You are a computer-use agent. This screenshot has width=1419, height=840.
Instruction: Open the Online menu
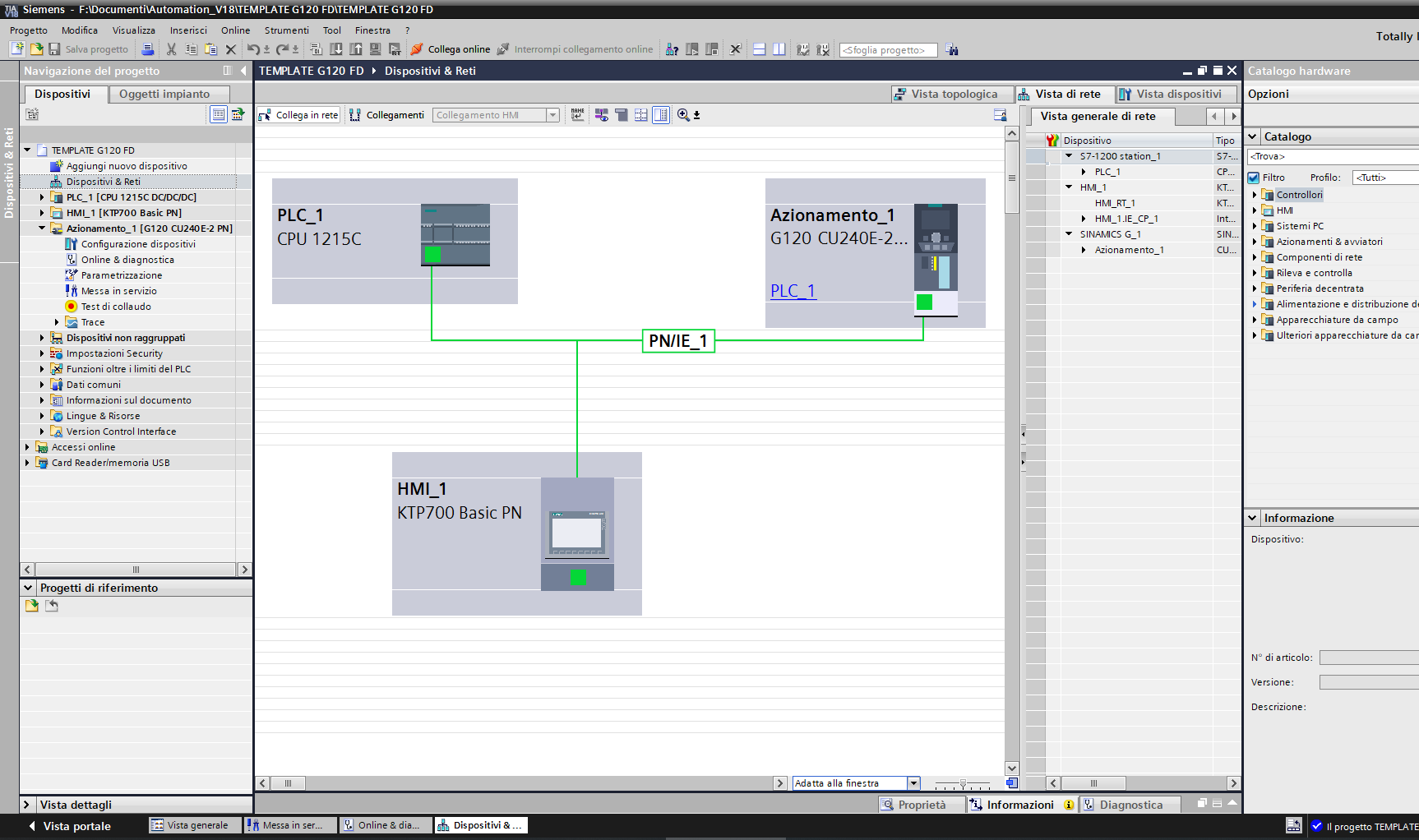coord(235,30)
